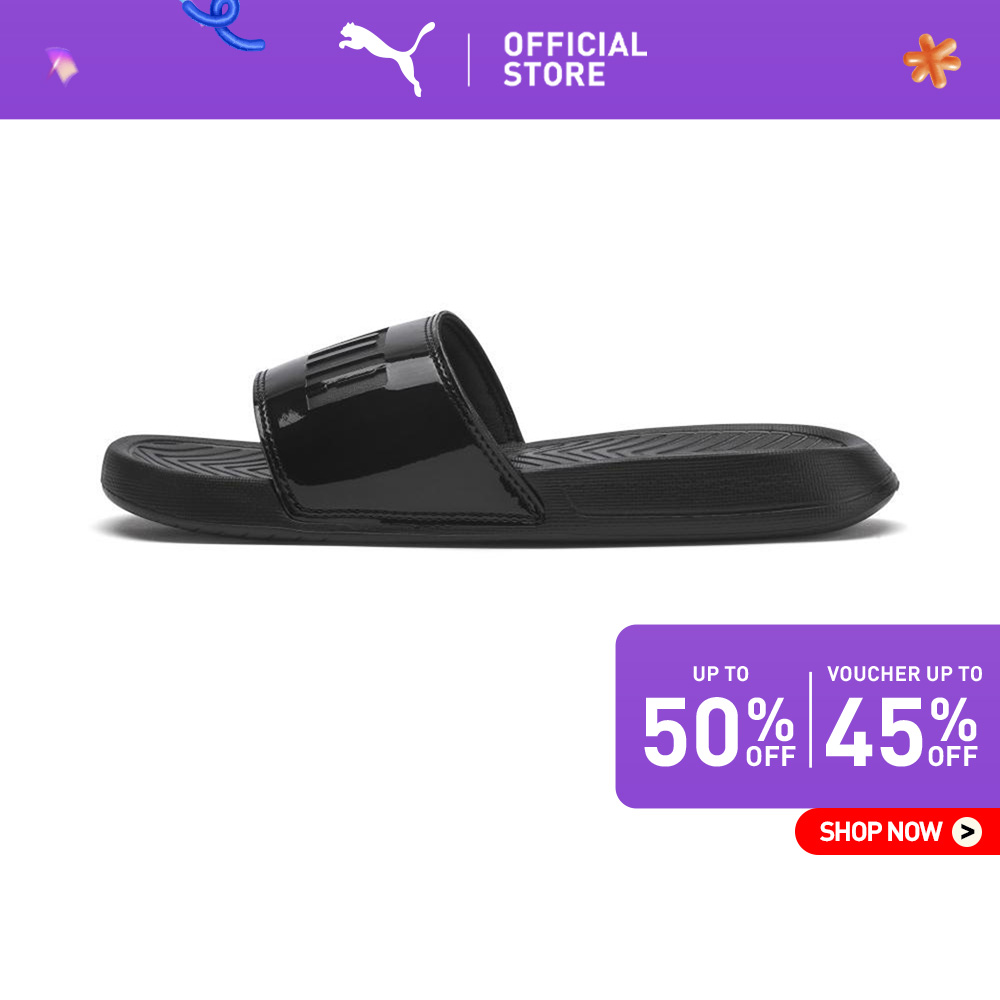Click the pink confetti shard icon
1000x1000 pixels.
[62, 65]
